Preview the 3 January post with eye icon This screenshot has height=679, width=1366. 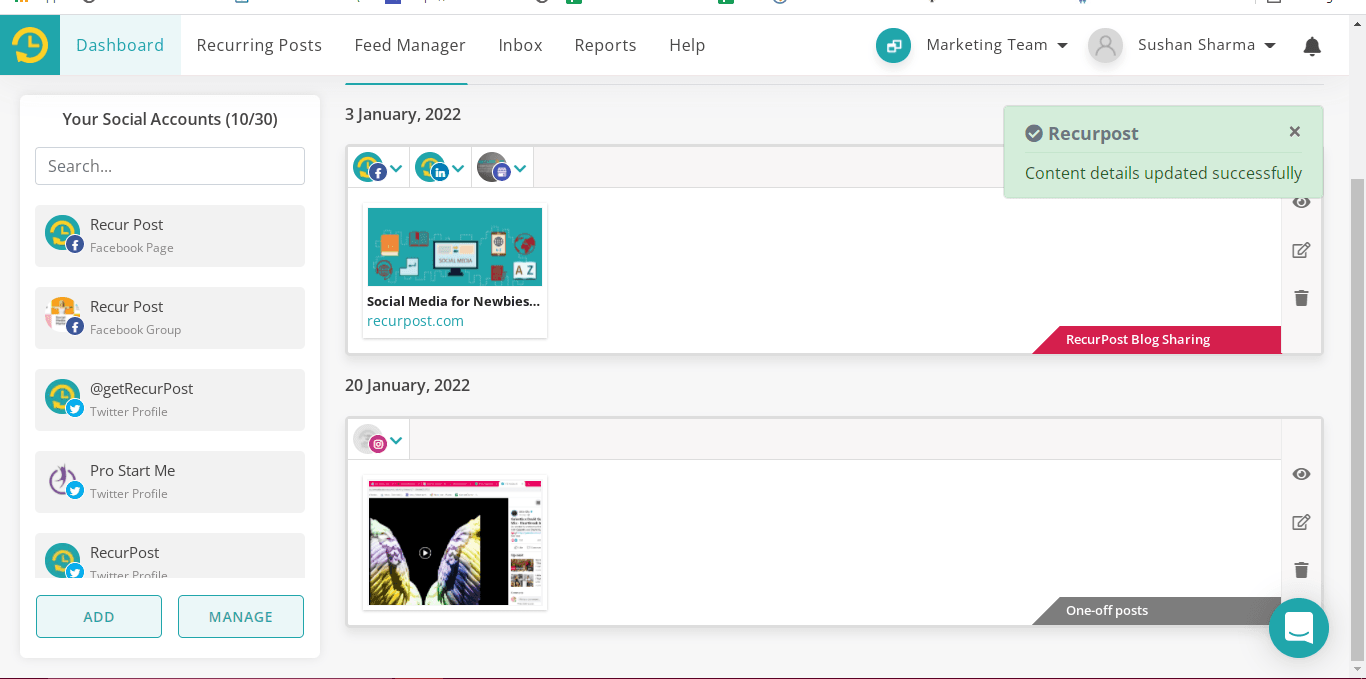point(1301,202)
